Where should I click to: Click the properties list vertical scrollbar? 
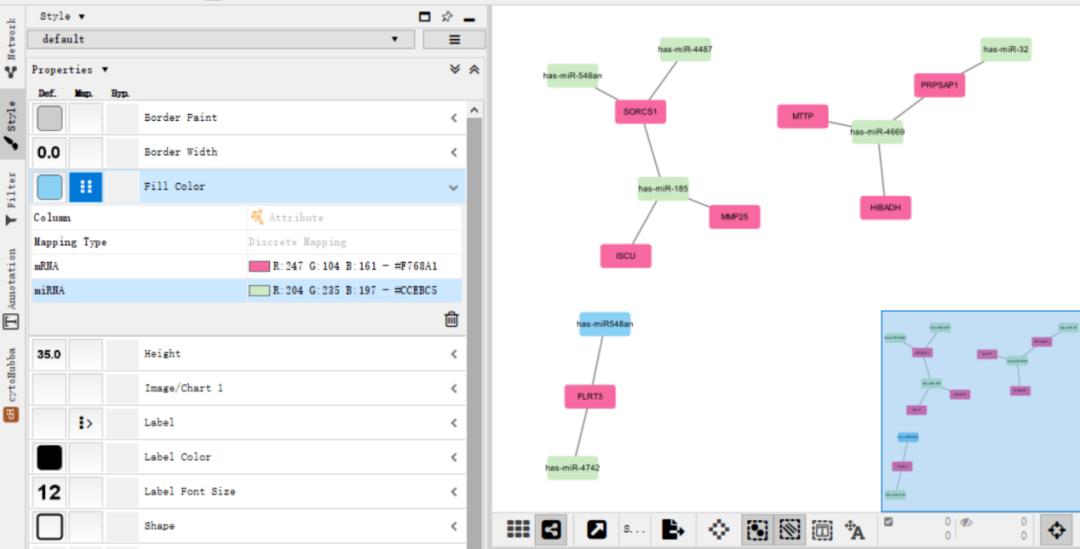click(474, 331)
